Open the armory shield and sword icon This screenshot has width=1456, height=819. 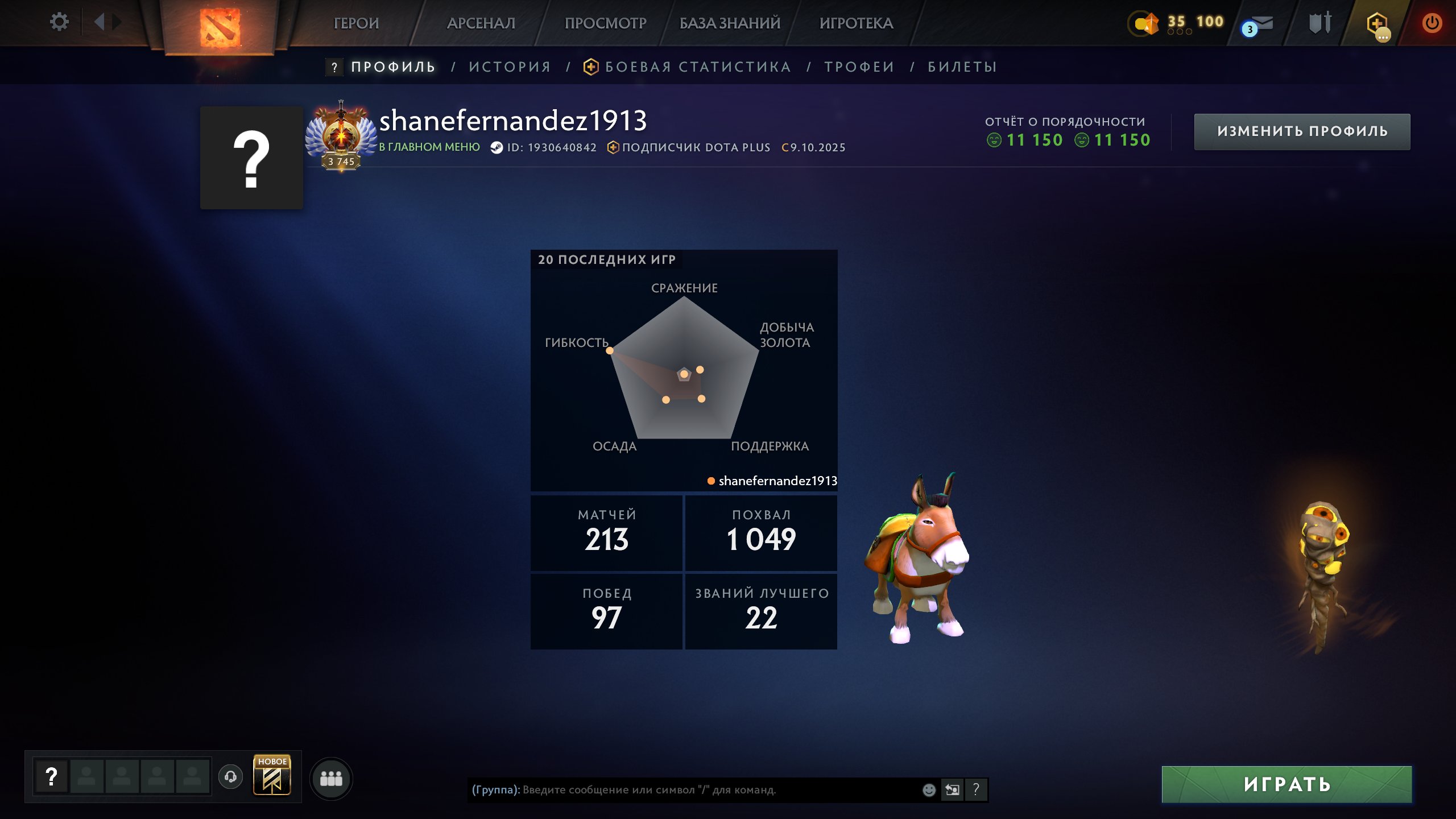pyautogui.click(x=1320, y=23)
